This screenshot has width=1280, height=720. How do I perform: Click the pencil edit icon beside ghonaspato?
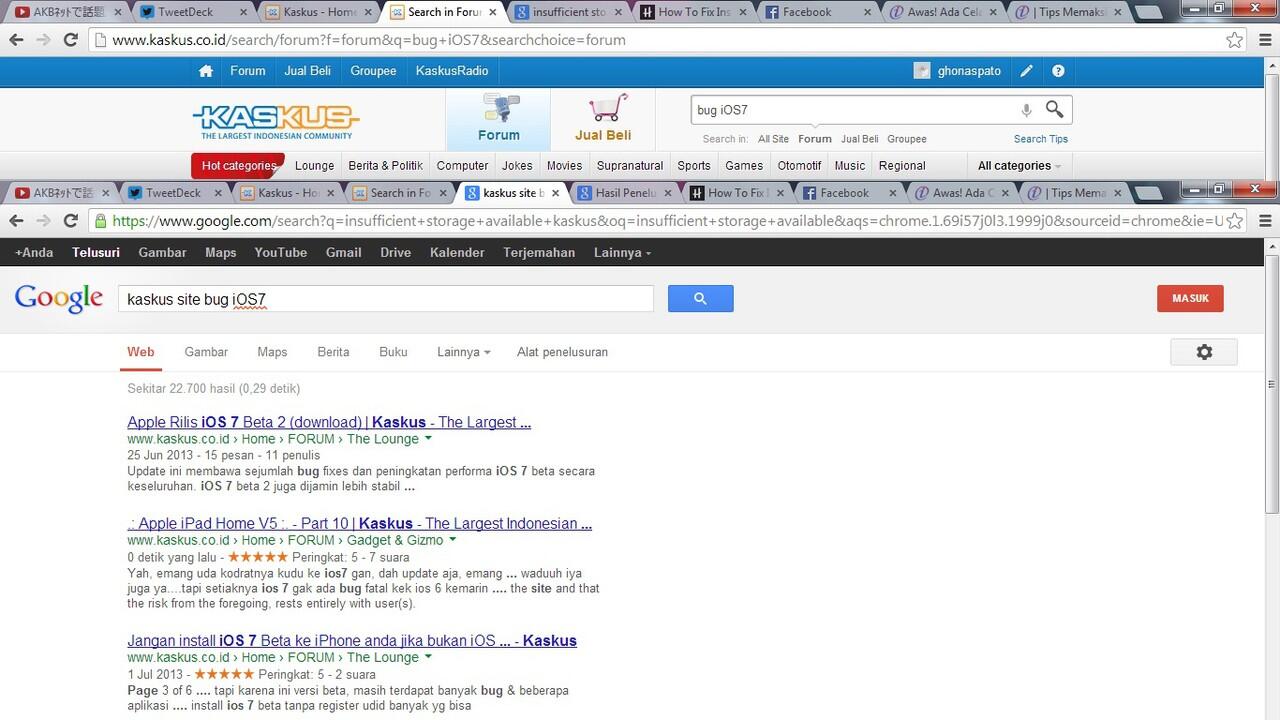coord(1027,71)
